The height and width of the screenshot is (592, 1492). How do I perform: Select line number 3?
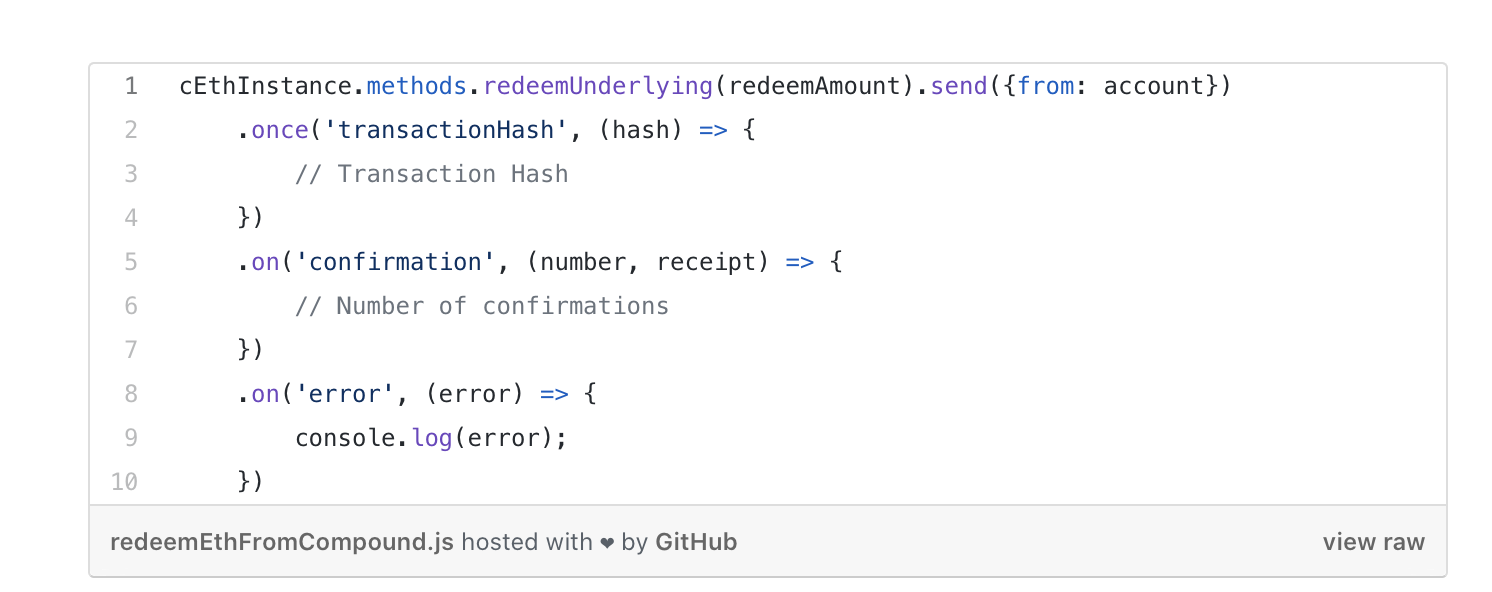131,174
